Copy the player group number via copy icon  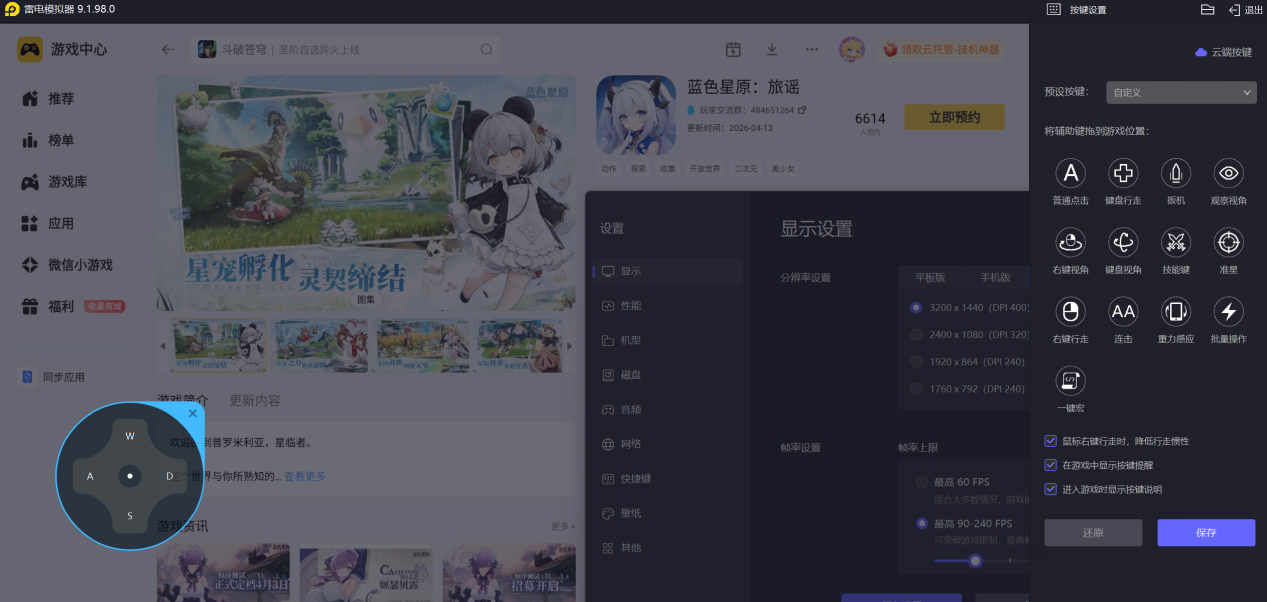802,110
